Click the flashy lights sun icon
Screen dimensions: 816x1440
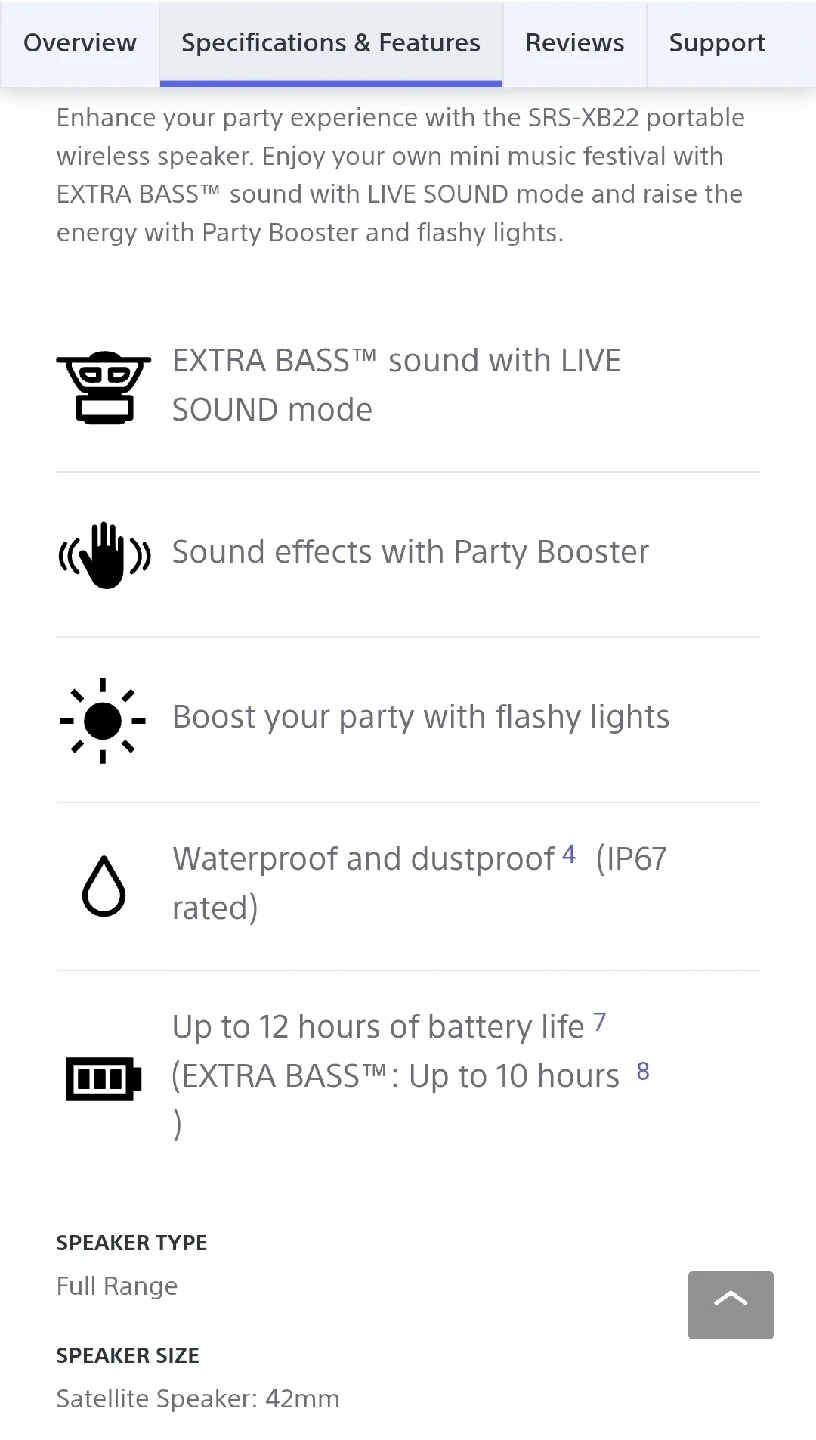103,720
